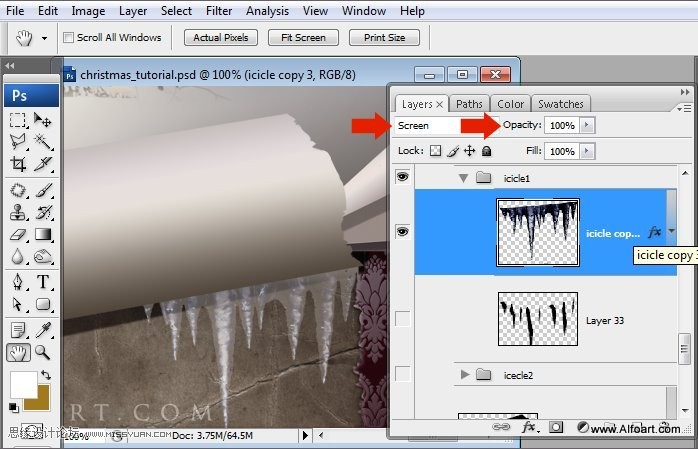Open the Layers panel options menu
The width and height of the screenshot is (698, 449).
click(684, 108)
